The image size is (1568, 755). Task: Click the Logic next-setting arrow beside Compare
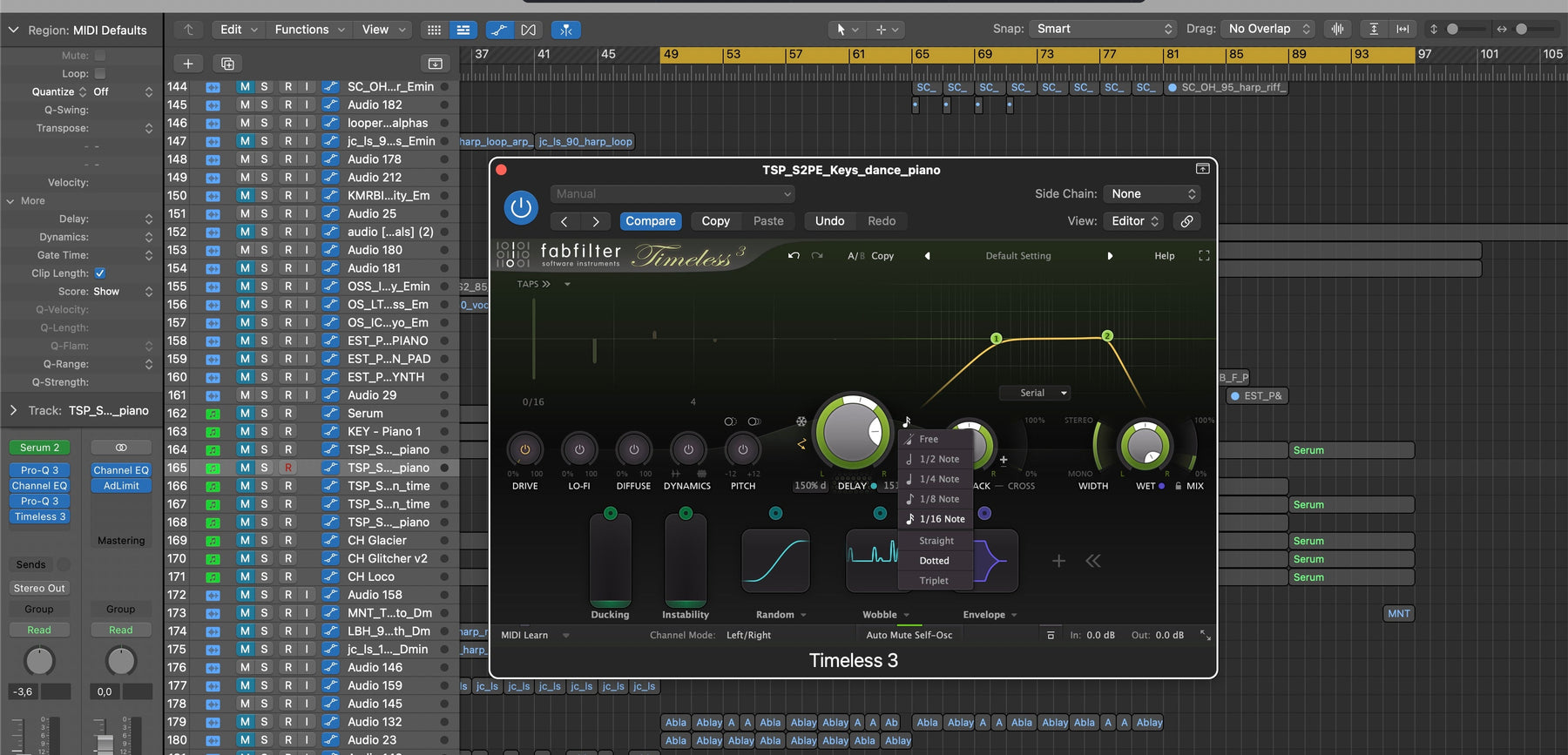pyautogui.click(x=596, y=221)
